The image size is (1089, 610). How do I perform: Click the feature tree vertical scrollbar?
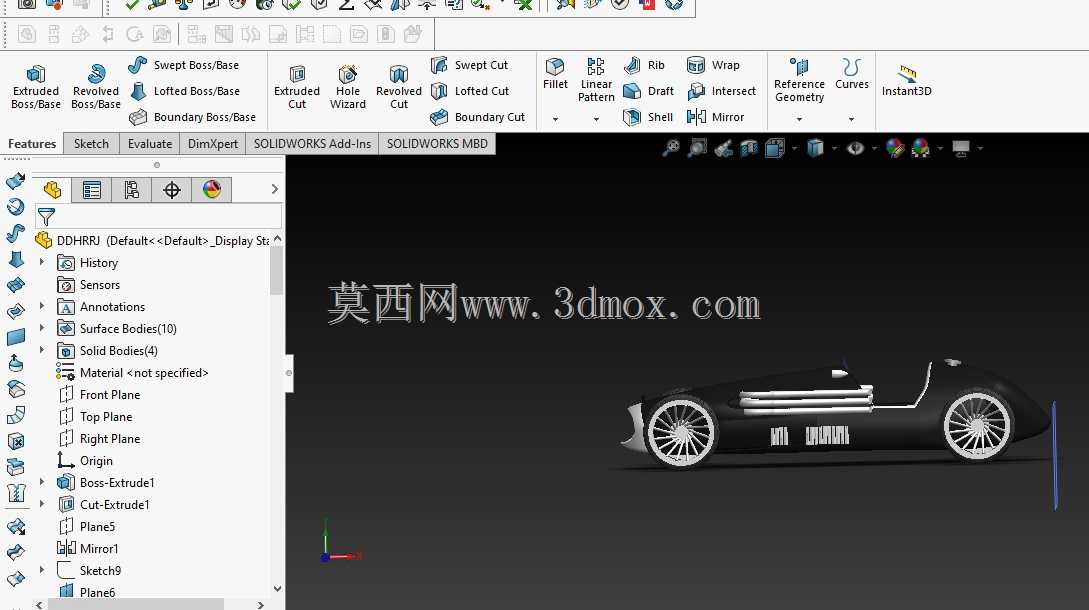point(277,271)
